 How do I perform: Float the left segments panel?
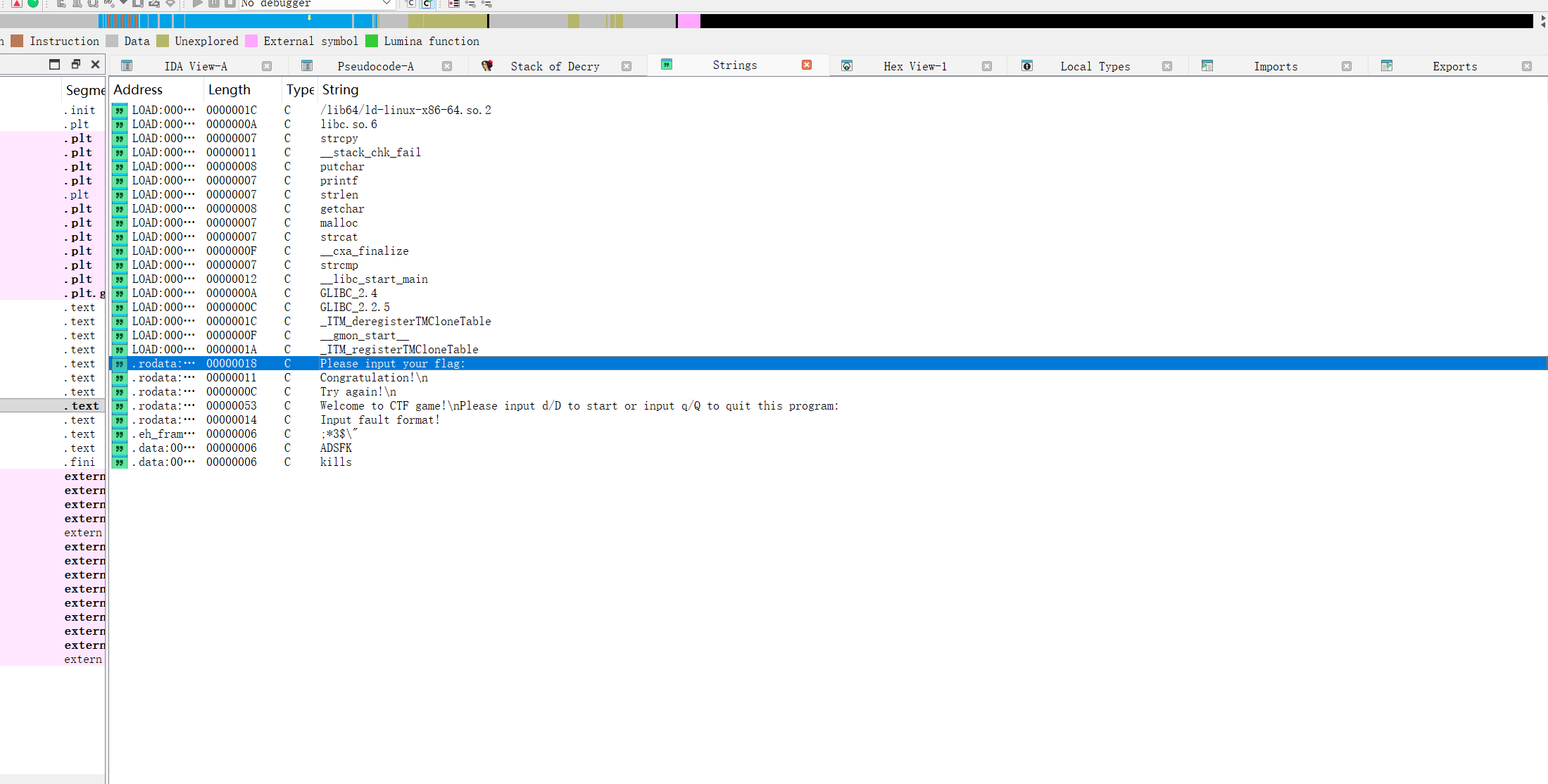point(75,64)
